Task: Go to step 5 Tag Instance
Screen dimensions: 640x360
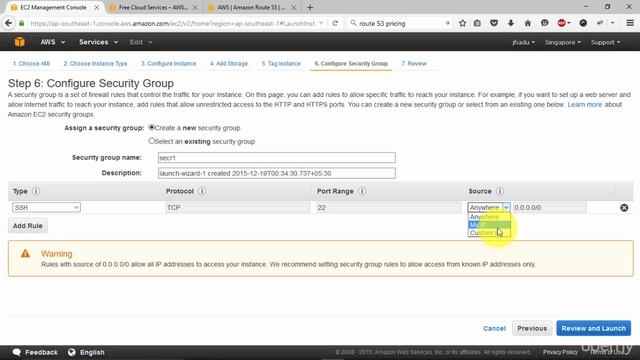Action: click(x=281, y=63)
